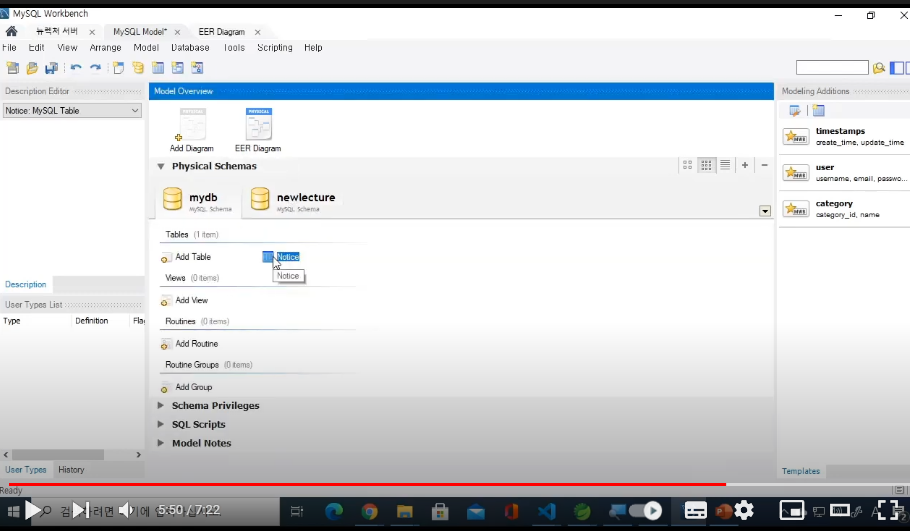Click the new table template icon

coord(818,110)
